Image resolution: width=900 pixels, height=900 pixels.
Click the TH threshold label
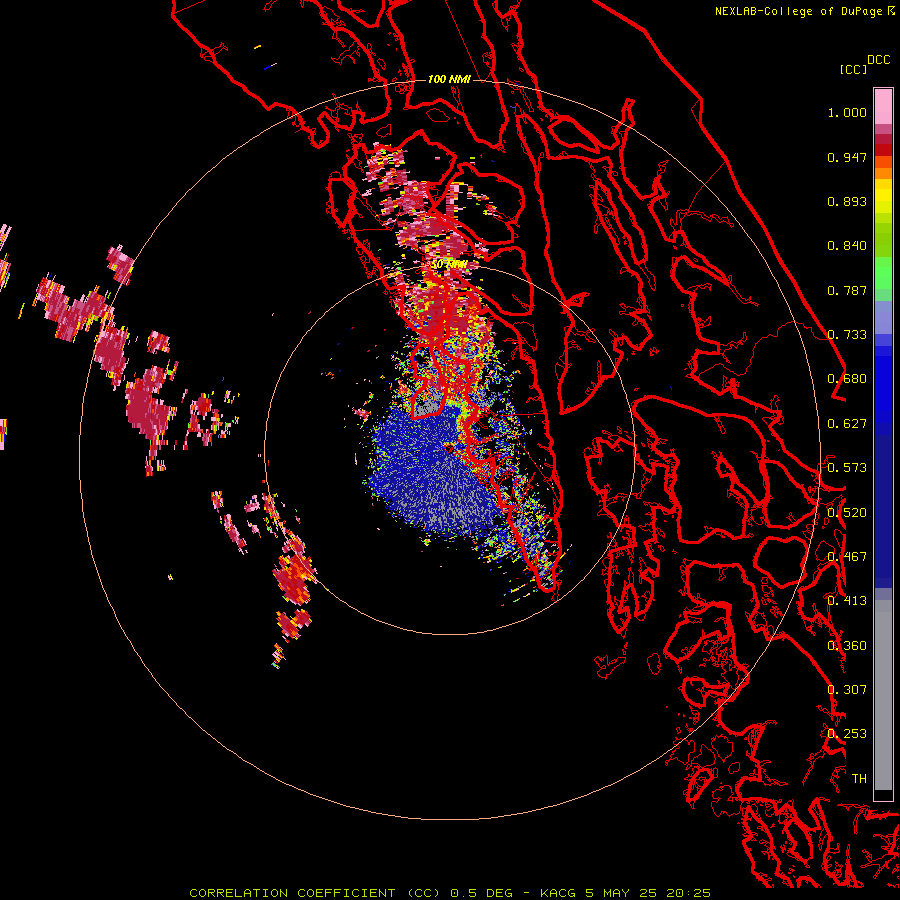click(x=859, y=779)
